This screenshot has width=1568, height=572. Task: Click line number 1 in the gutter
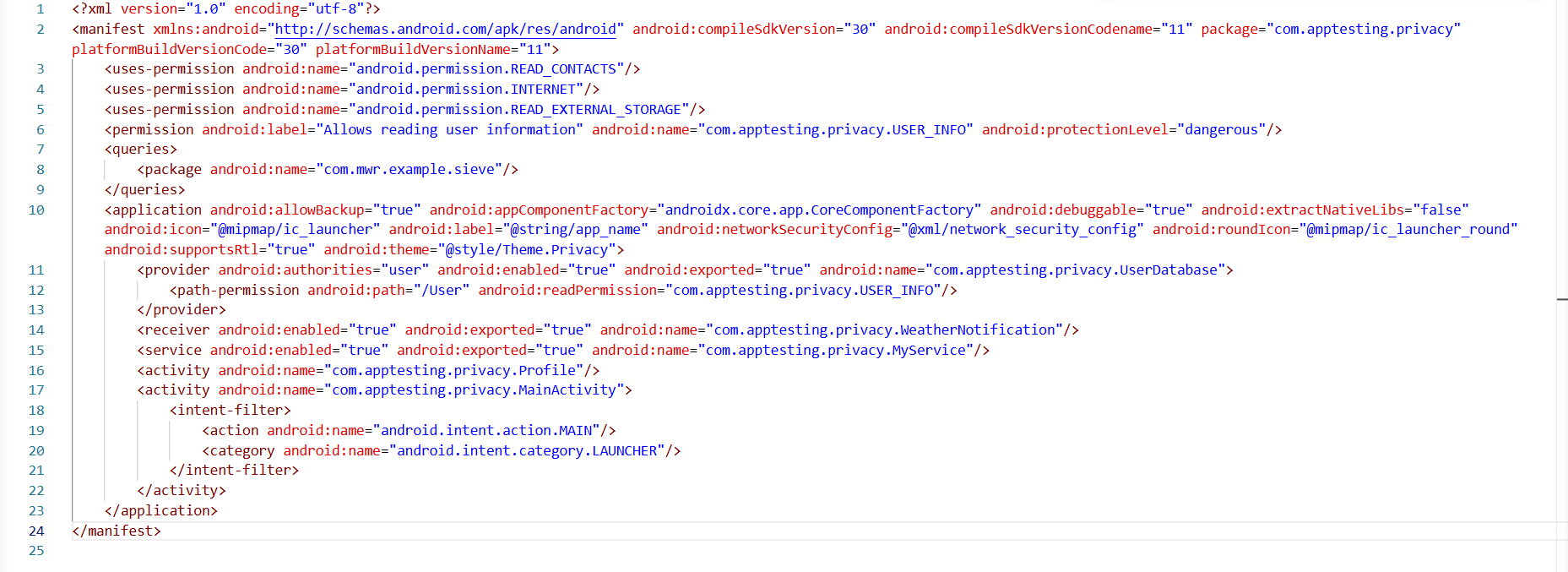click(x=40, y=9)
